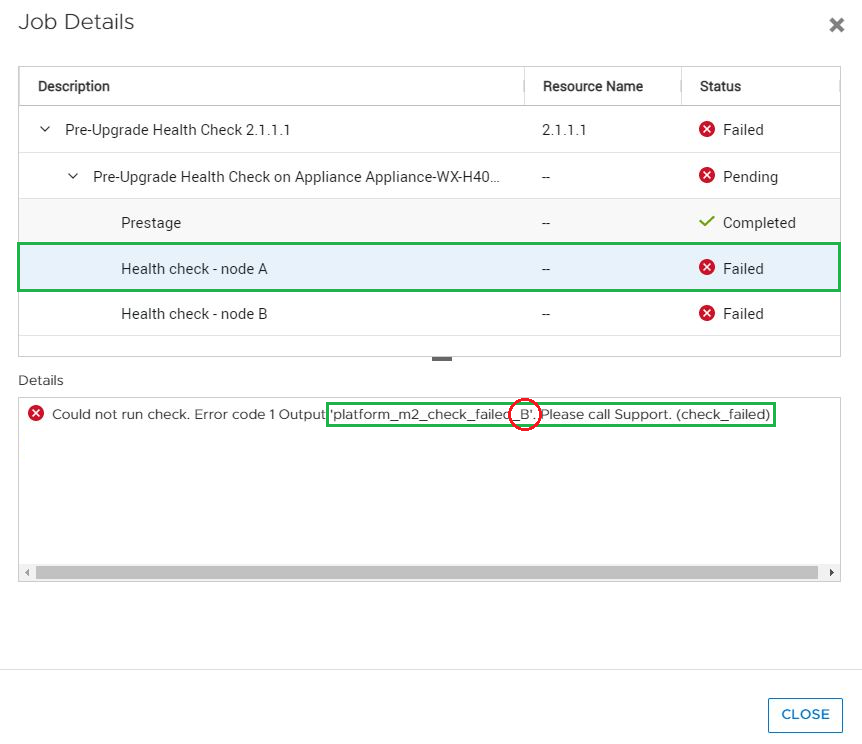Select Health check - node A row
Viewport: 862px width, 744px height.
[194, 269]
